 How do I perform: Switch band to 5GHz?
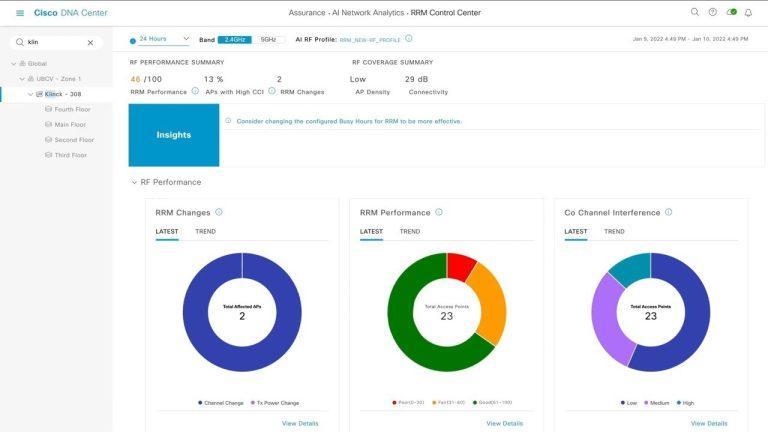(x=267, y=39)
